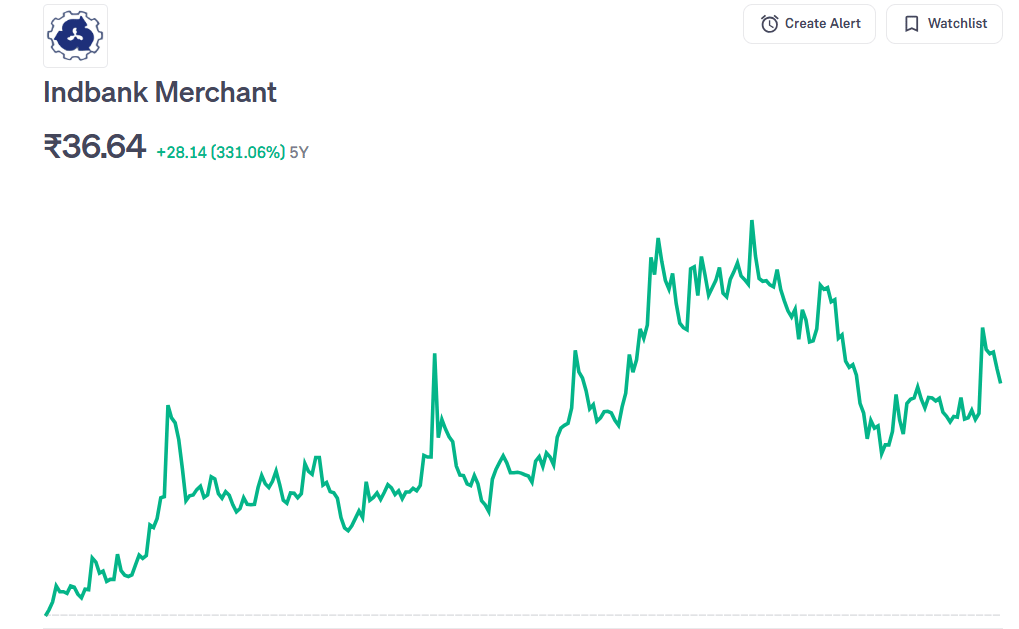Click the Indbank Merchant company logo
Screen dimensions: 1019x629
[76, 36]
